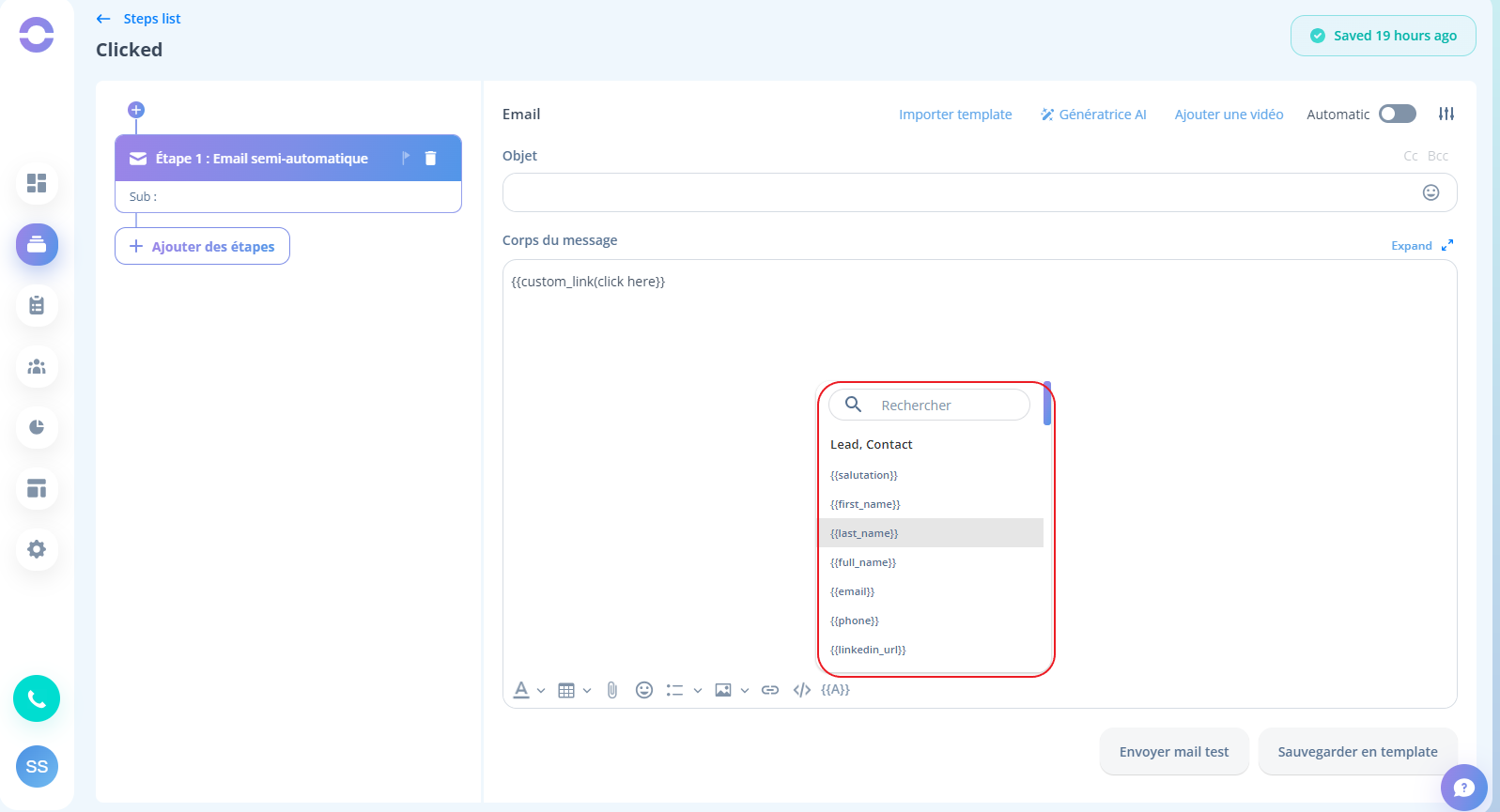Select {{last_name}} variable
Screen dimensions: 1500x812
coord(931,533)
